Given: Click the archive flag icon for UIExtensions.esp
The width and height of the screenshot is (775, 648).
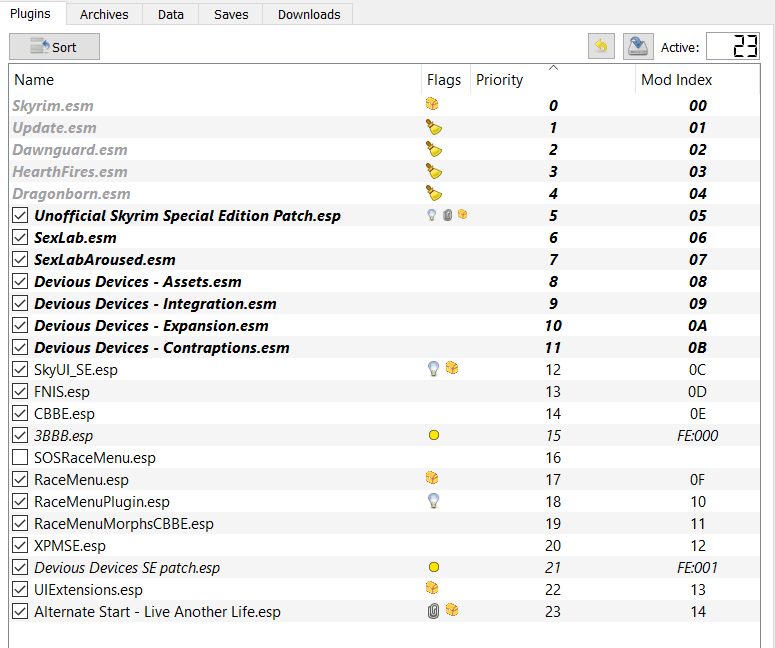Looking at the screenshot, I should coord(432,588).
